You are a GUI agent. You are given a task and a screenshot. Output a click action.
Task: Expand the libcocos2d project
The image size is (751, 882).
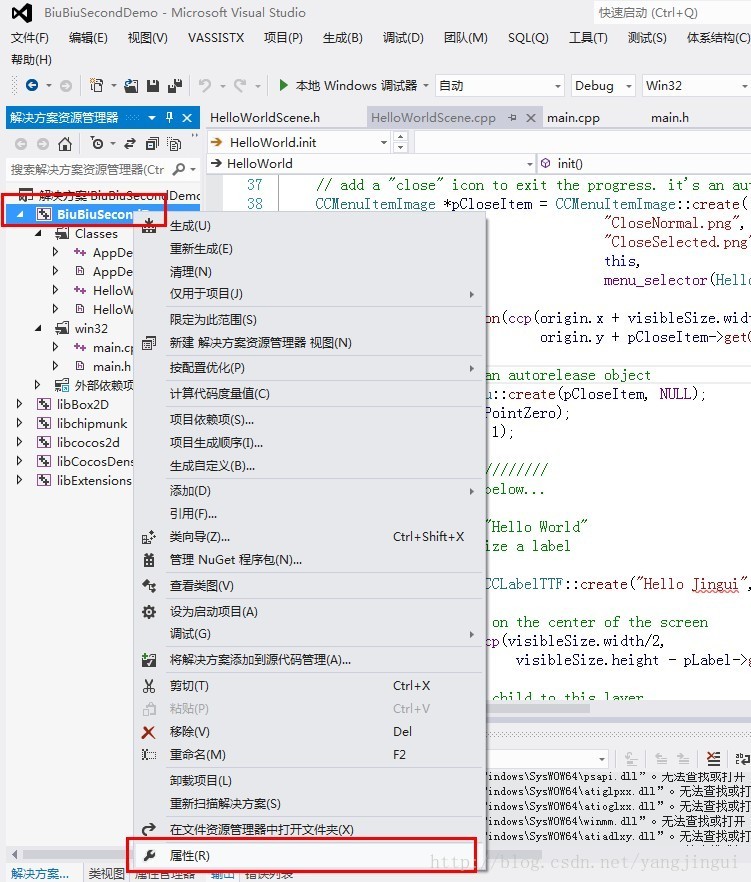(x=20, y=442)
